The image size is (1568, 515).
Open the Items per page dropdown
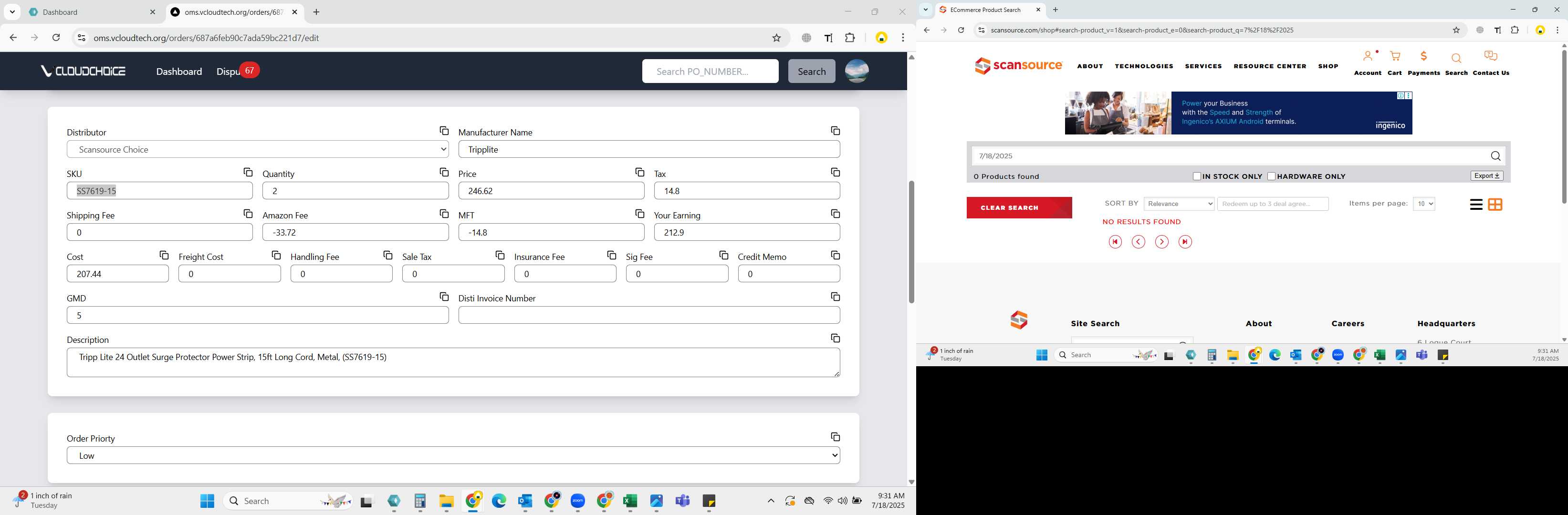[1424, 204]
